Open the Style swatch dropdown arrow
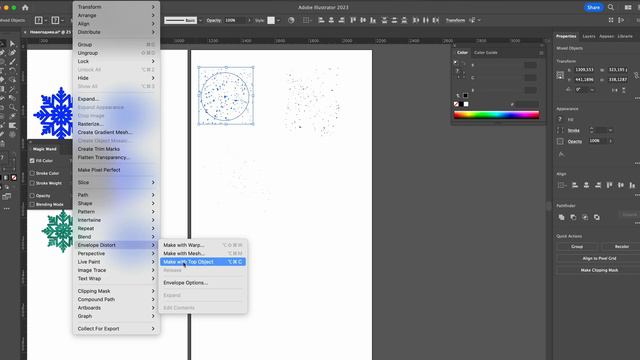 [278, 20]
